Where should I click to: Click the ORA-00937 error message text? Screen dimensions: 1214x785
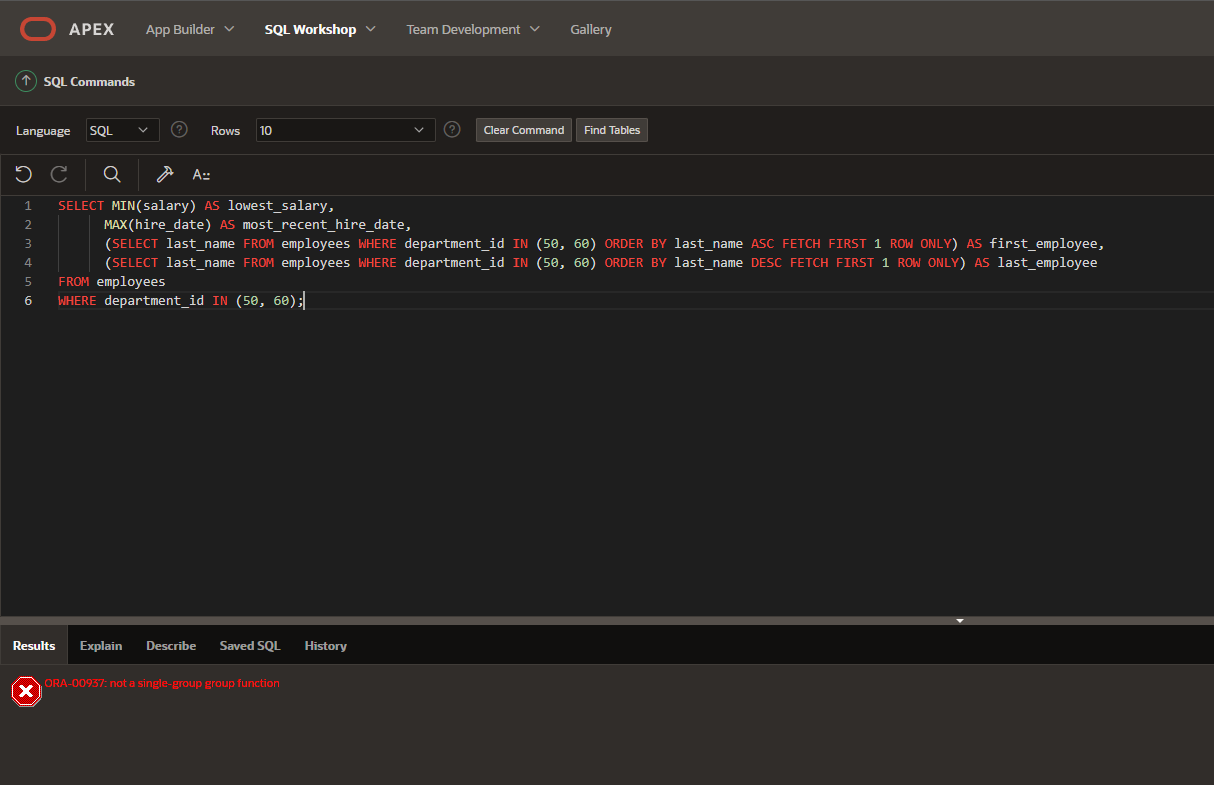(162, 683)
